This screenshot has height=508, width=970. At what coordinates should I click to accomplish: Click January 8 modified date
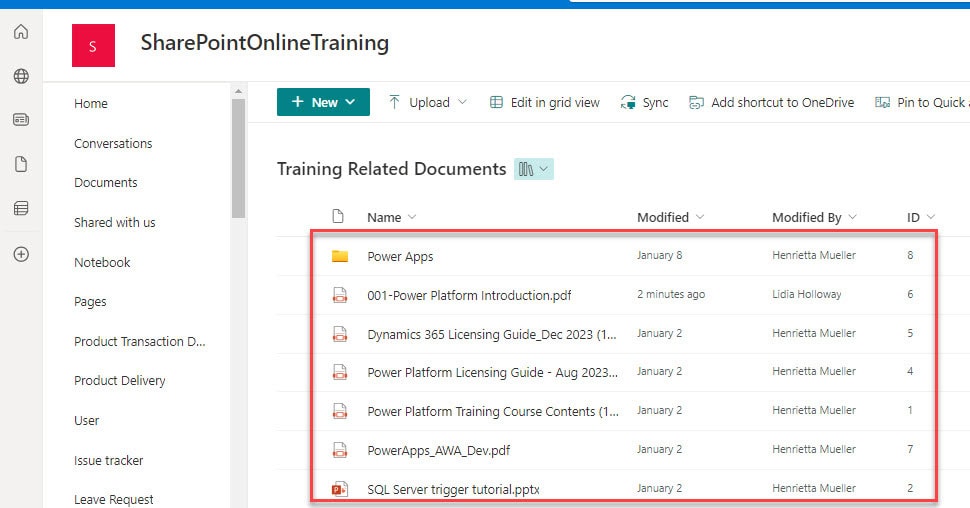coord(659,255)
